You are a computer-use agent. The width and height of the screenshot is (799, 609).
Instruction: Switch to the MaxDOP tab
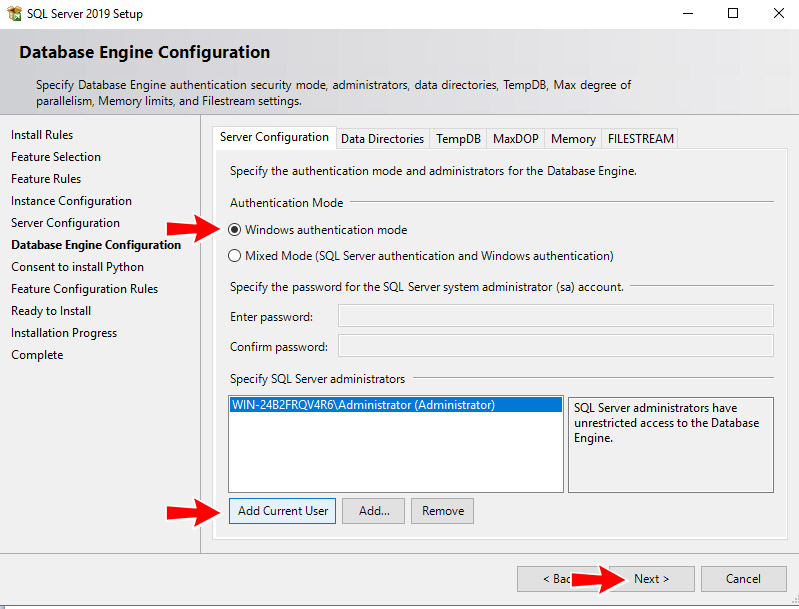coord(516,139)
